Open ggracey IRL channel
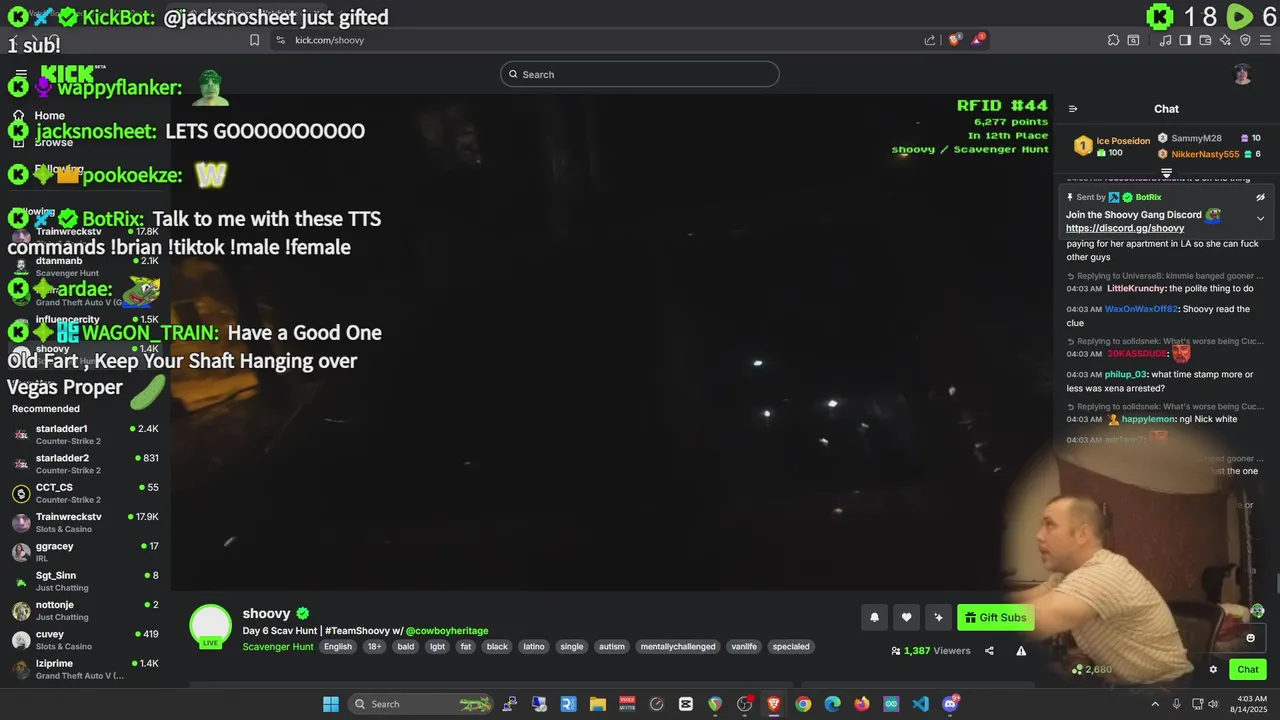This screenshot has width=1280, height=720. pos(85,551)
